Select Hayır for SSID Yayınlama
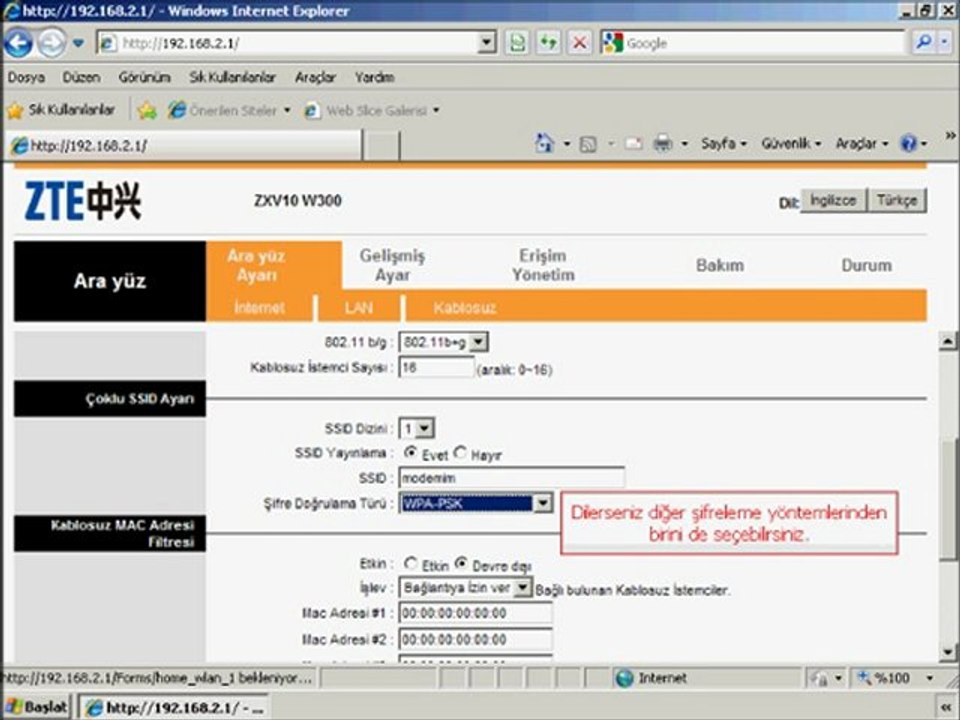960x720 pixels. click(x=460, y=453)
